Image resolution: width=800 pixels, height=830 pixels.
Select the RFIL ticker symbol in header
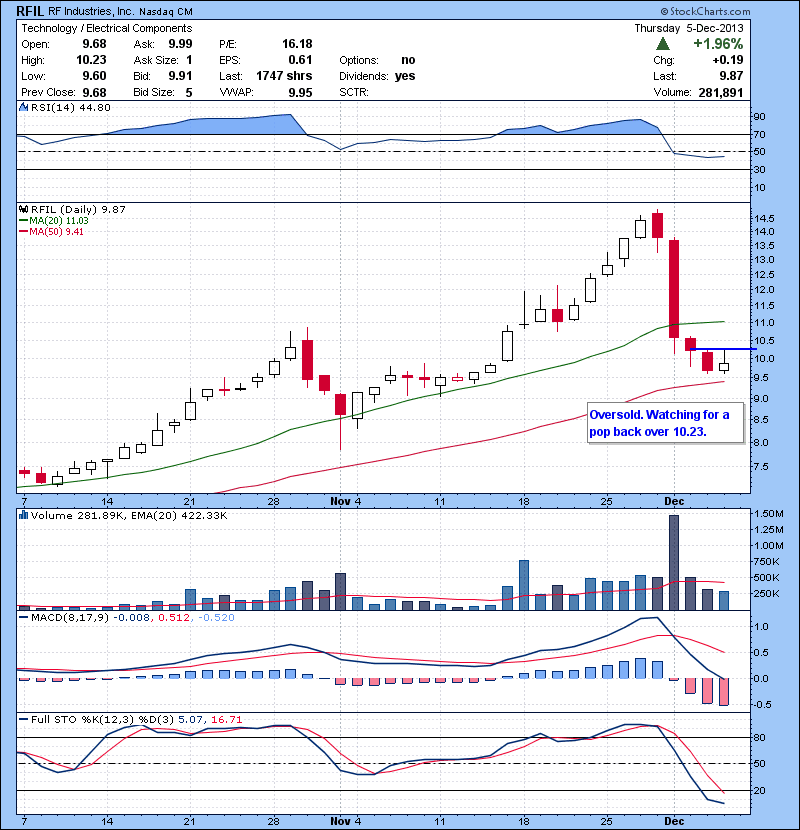tap(31, 11)
